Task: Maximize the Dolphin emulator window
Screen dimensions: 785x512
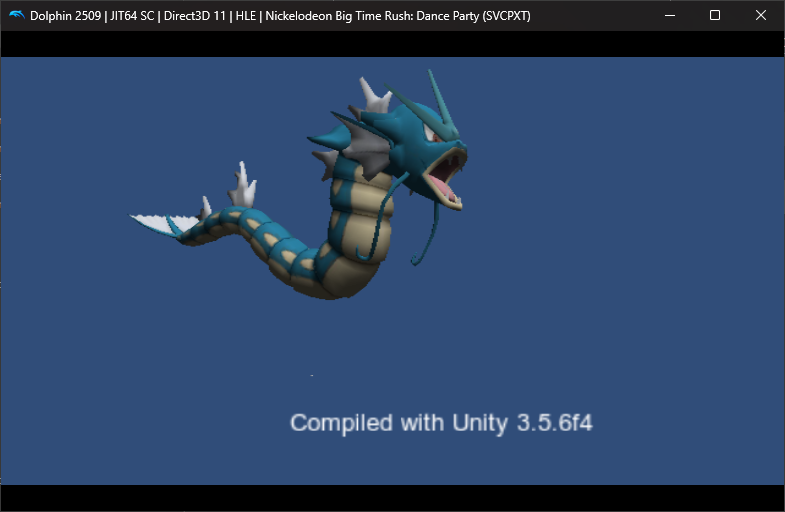Action: click(x=715, y=16)
